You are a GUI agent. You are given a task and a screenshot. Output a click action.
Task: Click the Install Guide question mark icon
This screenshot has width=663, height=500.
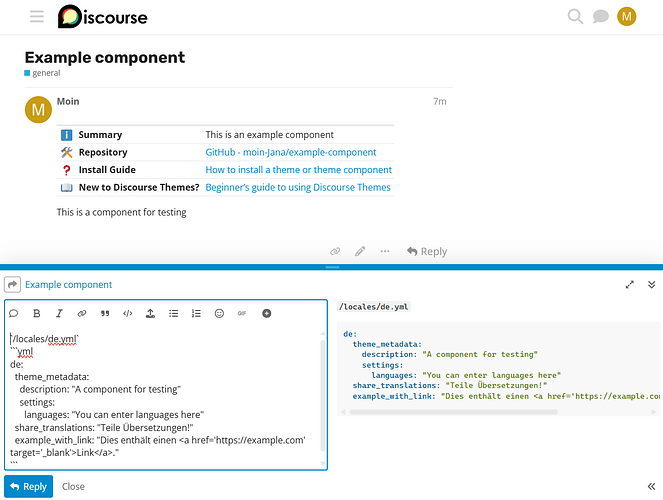click(x=66, y=170)
